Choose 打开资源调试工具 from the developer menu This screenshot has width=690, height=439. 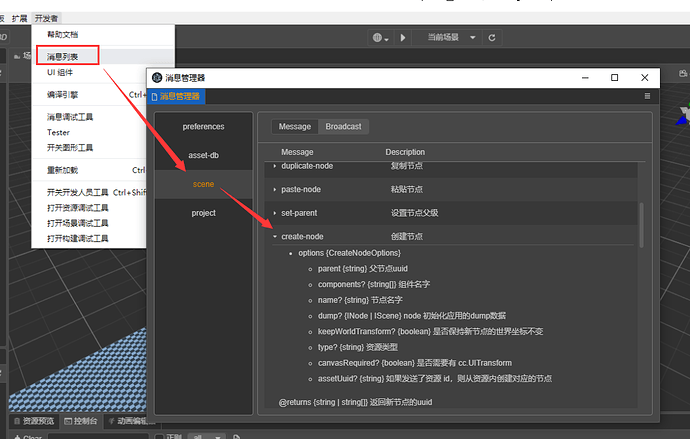[x=77, y=208]
